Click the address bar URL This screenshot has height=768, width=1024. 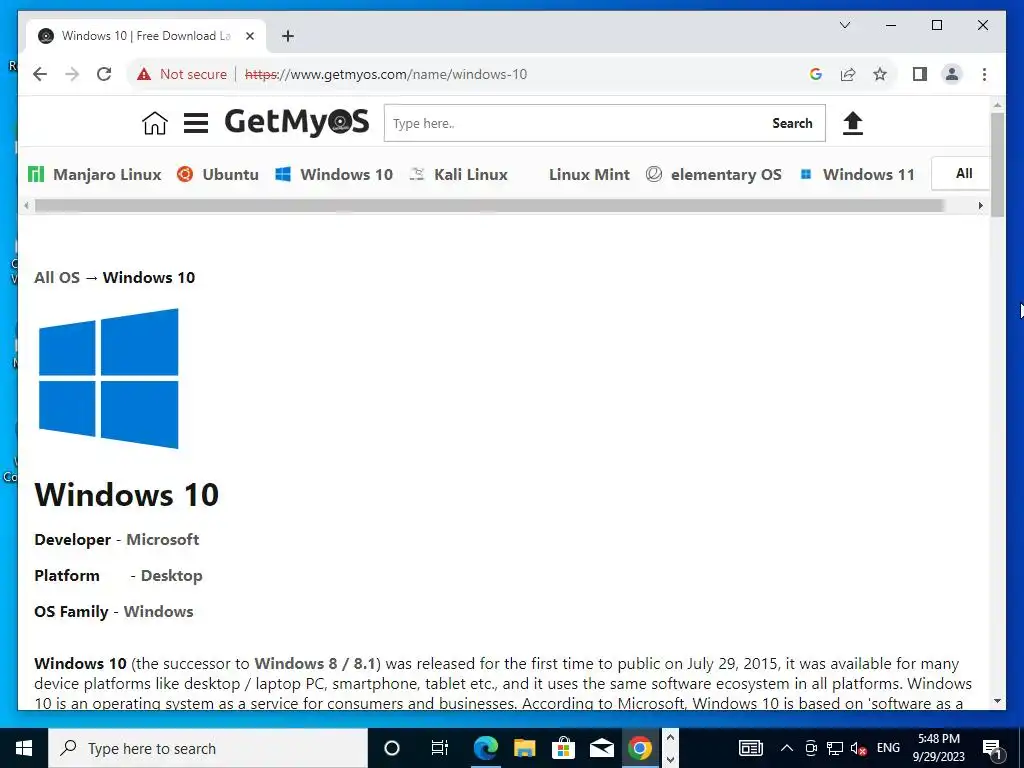coord(386,74)
